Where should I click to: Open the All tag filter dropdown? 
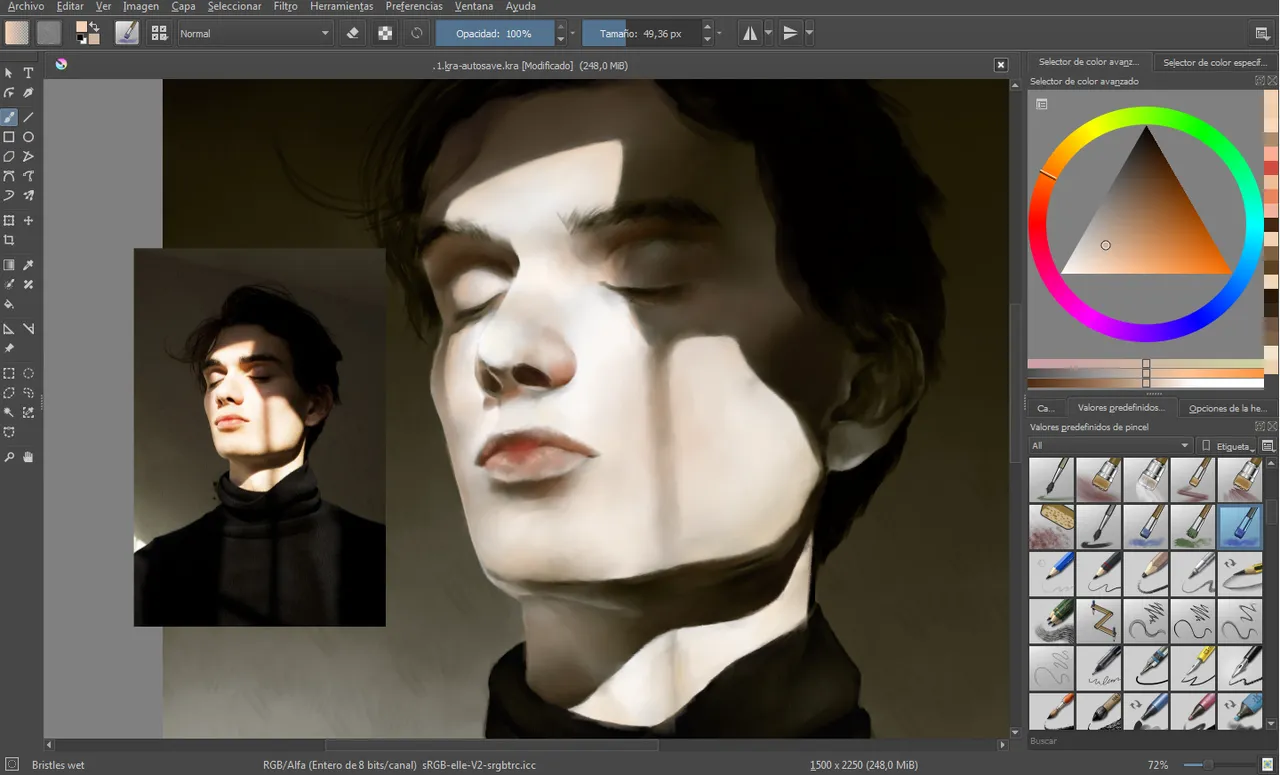(x=1110, y=446)
